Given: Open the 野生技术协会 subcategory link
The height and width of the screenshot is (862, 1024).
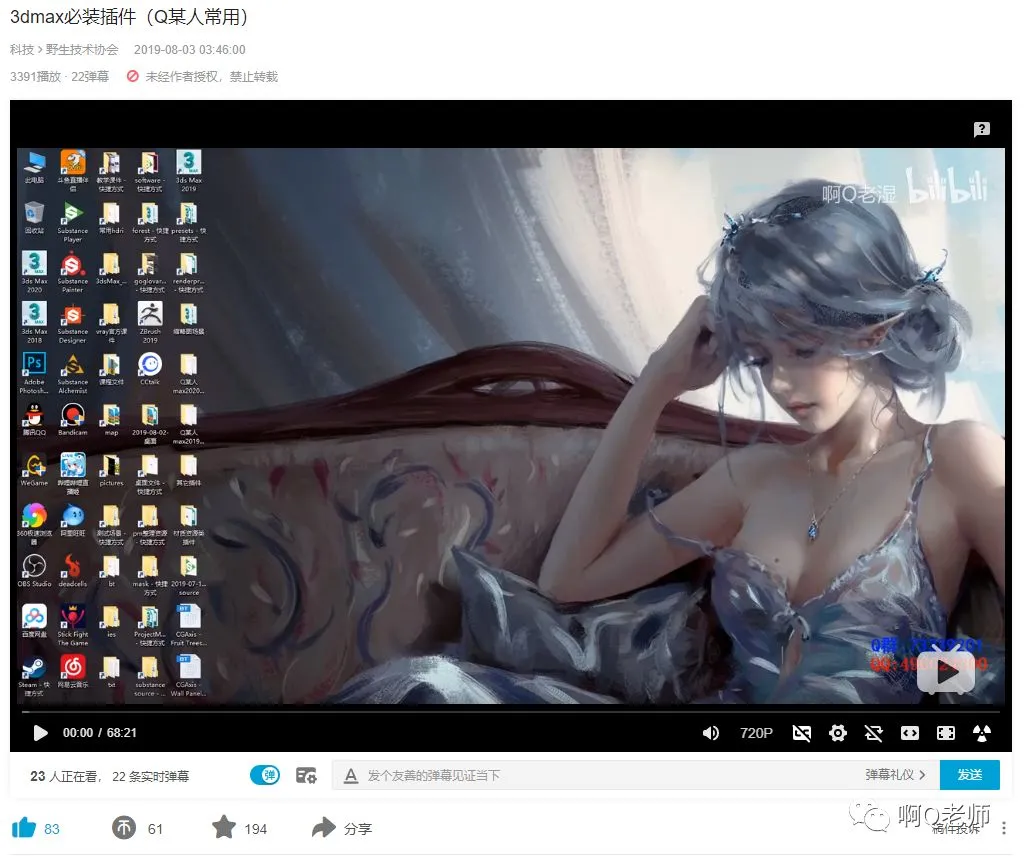Looking at the screenshot, I should click(x=82, y=50).
